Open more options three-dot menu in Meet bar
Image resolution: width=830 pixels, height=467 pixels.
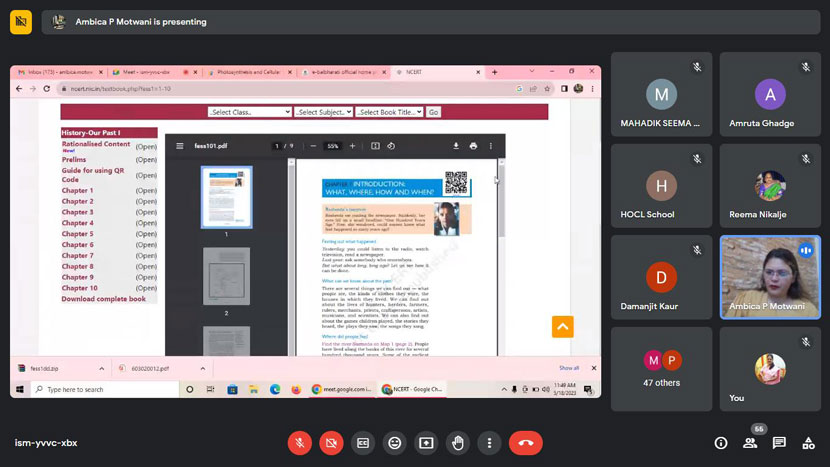489,443
